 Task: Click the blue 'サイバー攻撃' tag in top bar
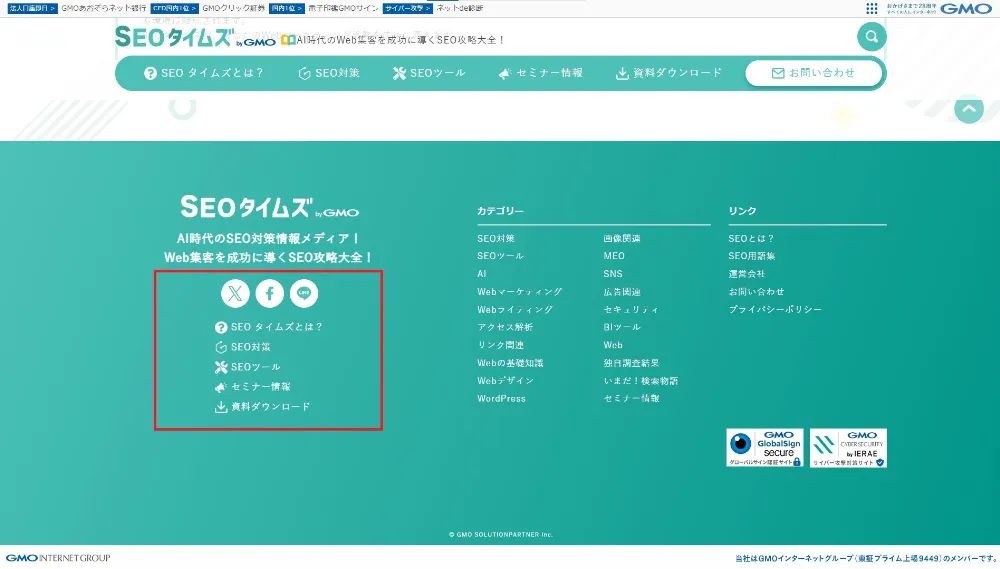tap(408, 8)
